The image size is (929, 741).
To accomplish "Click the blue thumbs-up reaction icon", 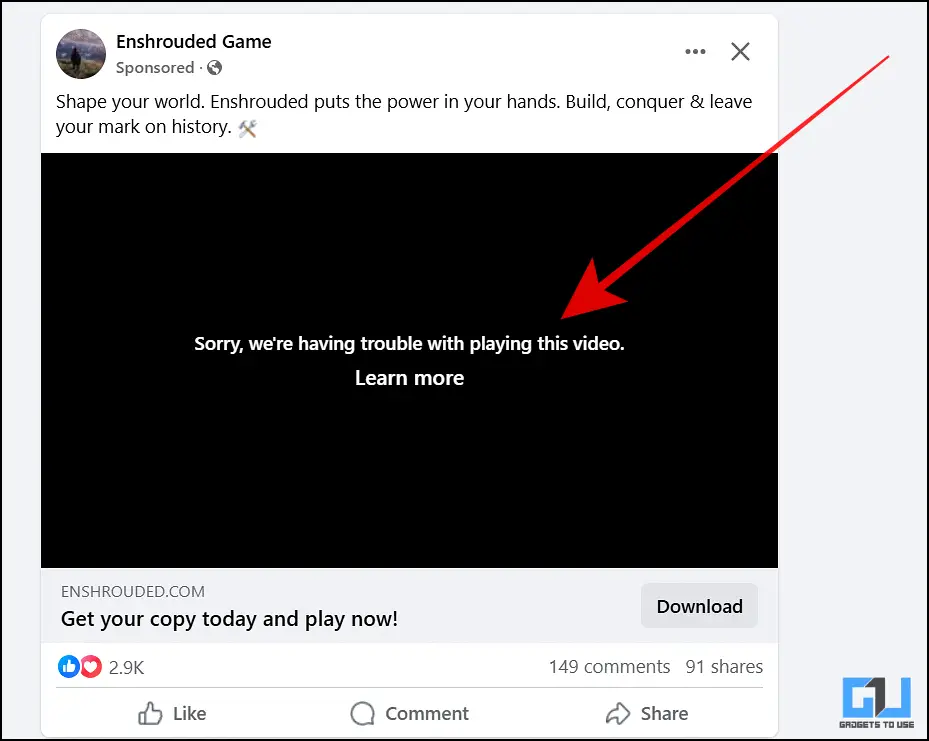I will point(69,667).
